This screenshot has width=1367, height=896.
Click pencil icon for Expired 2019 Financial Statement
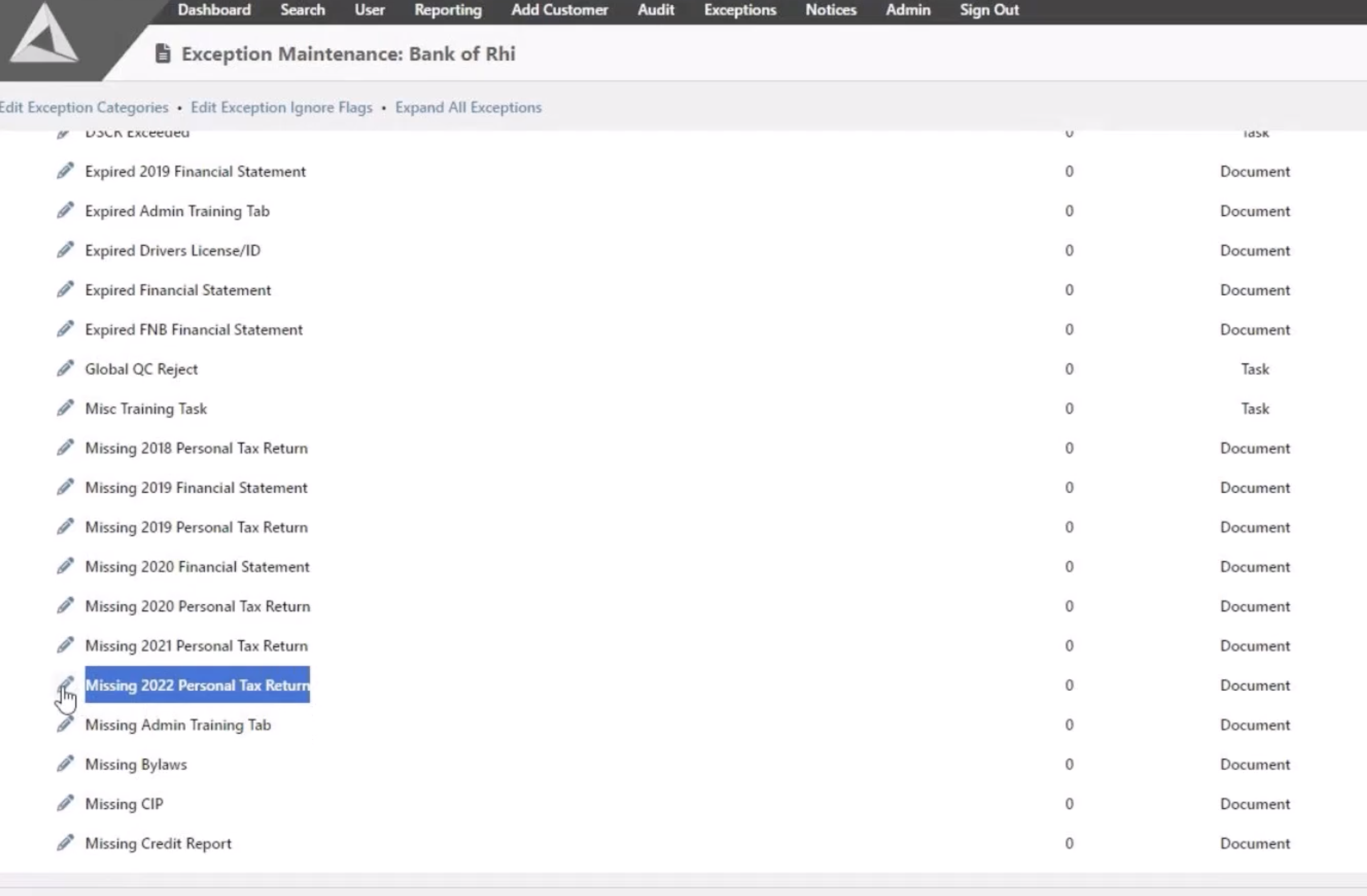coord(65,171)
